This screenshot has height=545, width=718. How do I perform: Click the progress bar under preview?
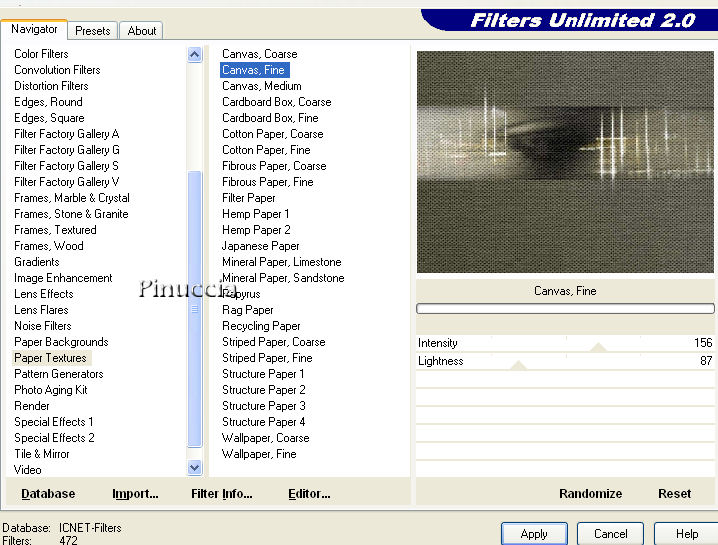(x=565, y=309)
